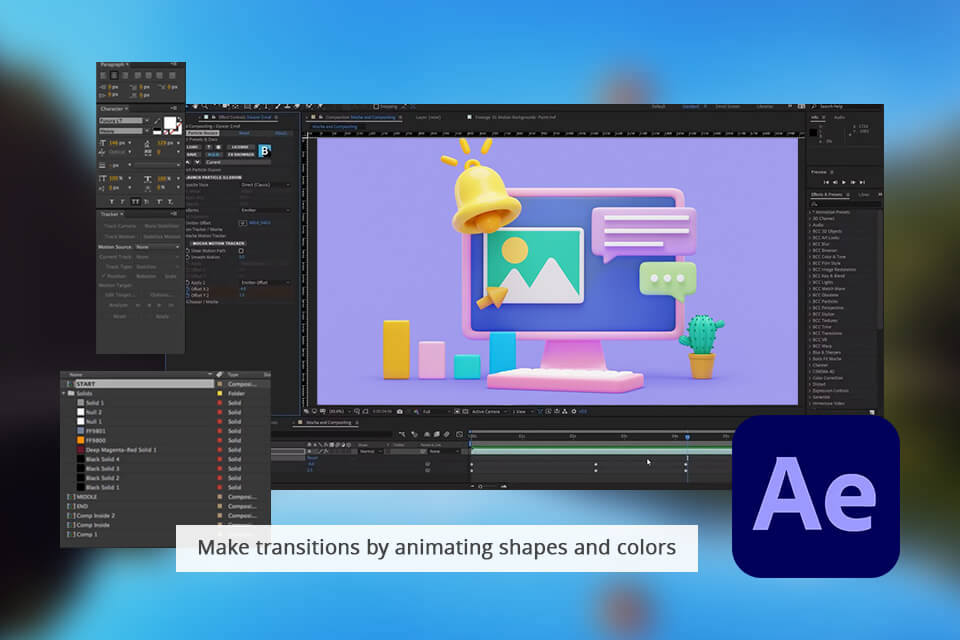Viewport: 960px width, 640px height.
Task: Open the layer Normal blending mode dropdown
Action: click(x=370, y=451)
